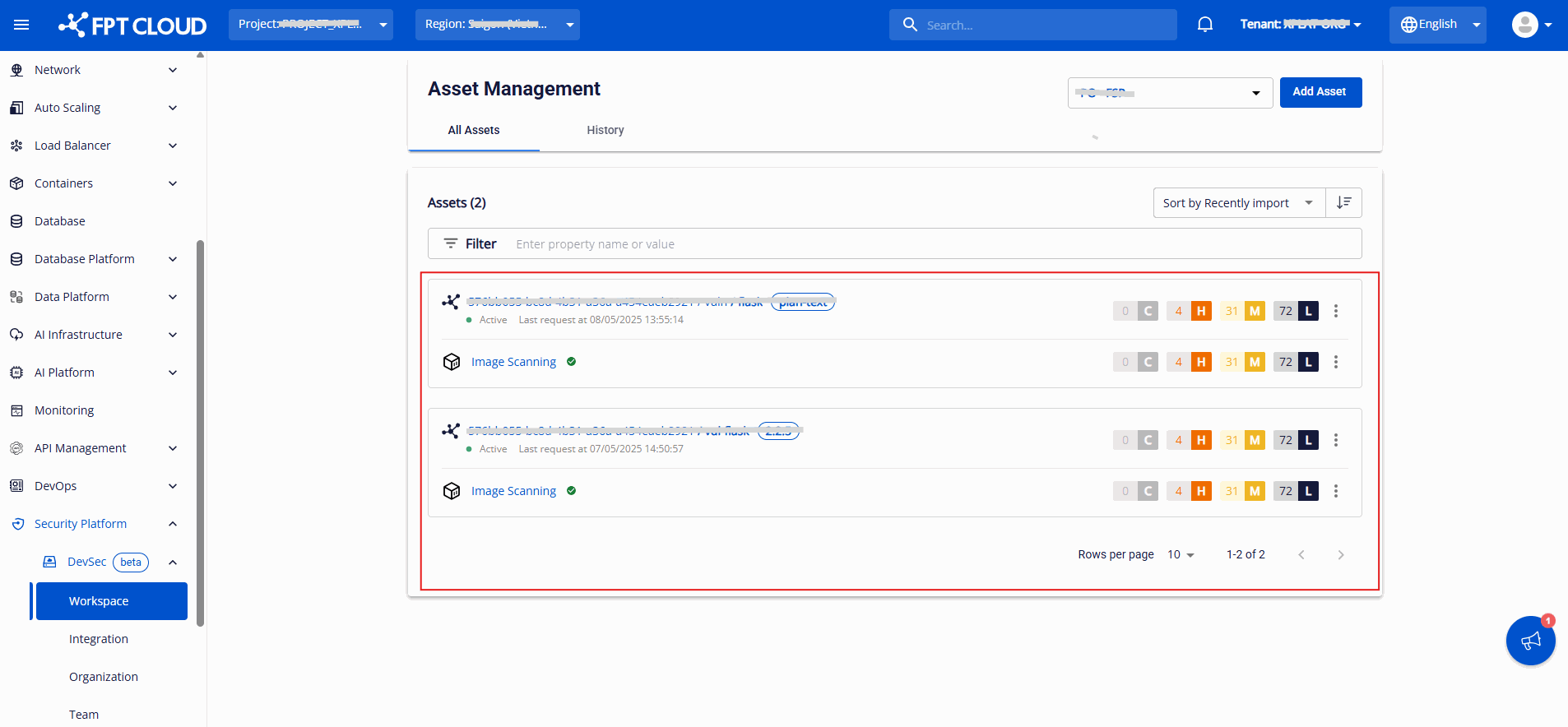This screenshot has height=727, width=1568.
Task: Switch to the All Assets tab
Action: [474, 130]
